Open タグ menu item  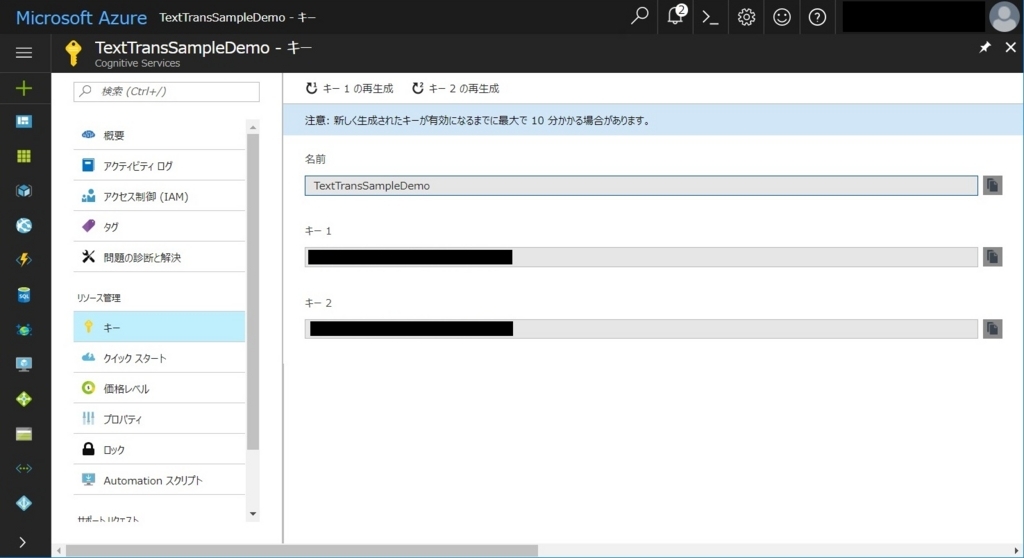tap(159, 227)
